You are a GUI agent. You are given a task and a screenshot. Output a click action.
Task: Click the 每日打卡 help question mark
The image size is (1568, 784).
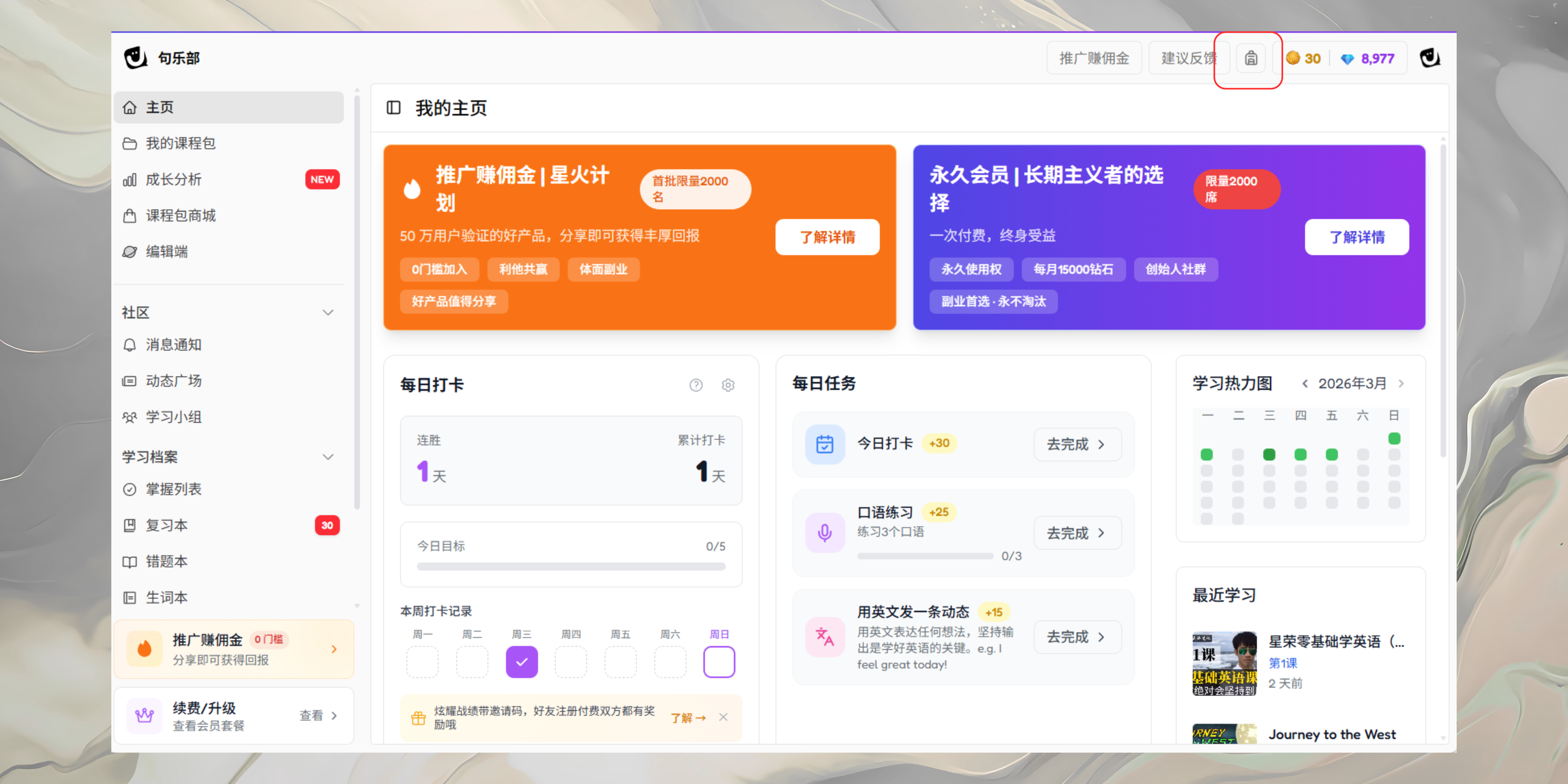pyautogui.click(x=696, y=385)
